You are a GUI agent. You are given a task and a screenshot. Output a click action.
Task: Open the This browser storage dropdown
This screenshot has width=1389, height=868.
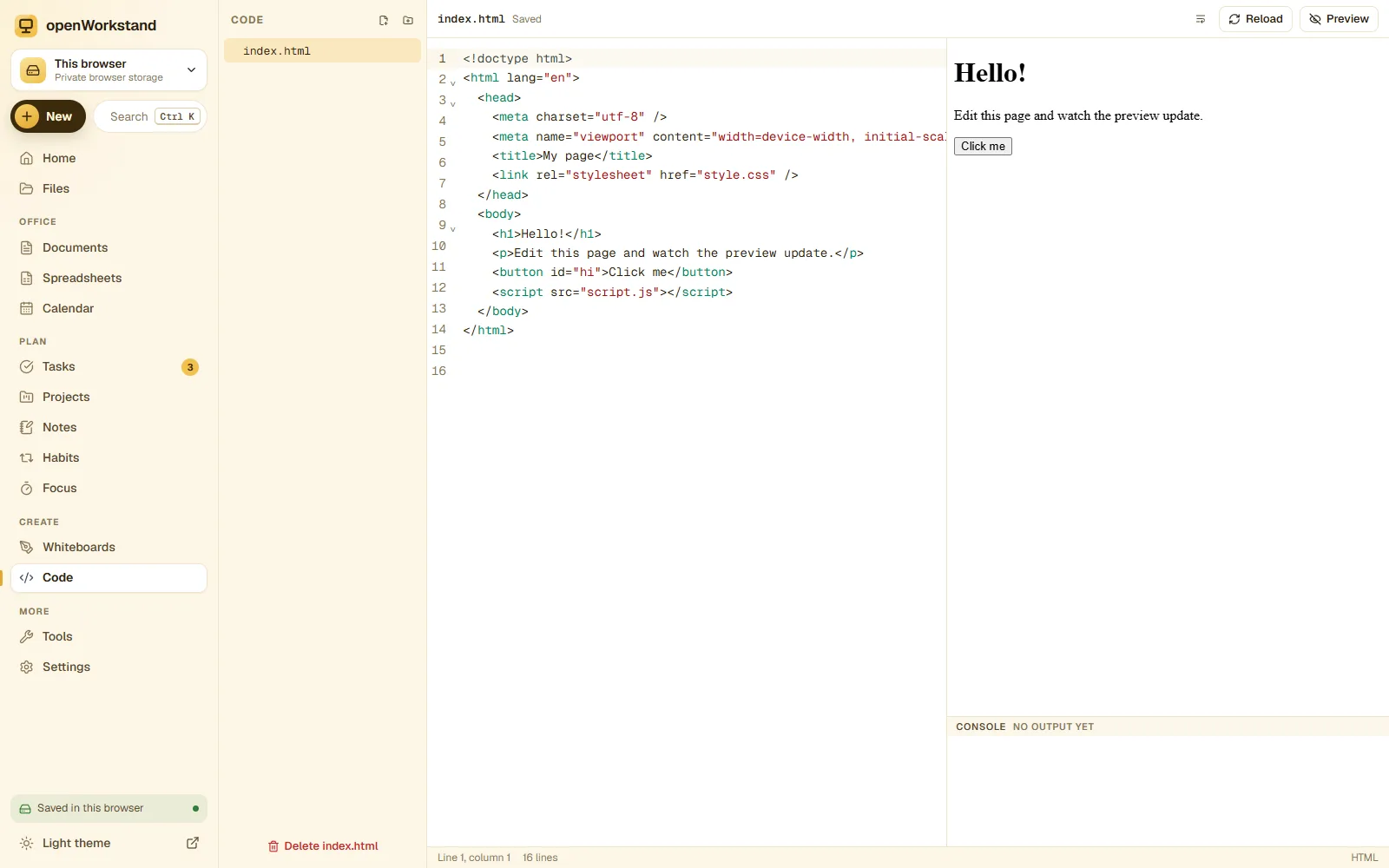pyautogui.click(x=109, y=70)
